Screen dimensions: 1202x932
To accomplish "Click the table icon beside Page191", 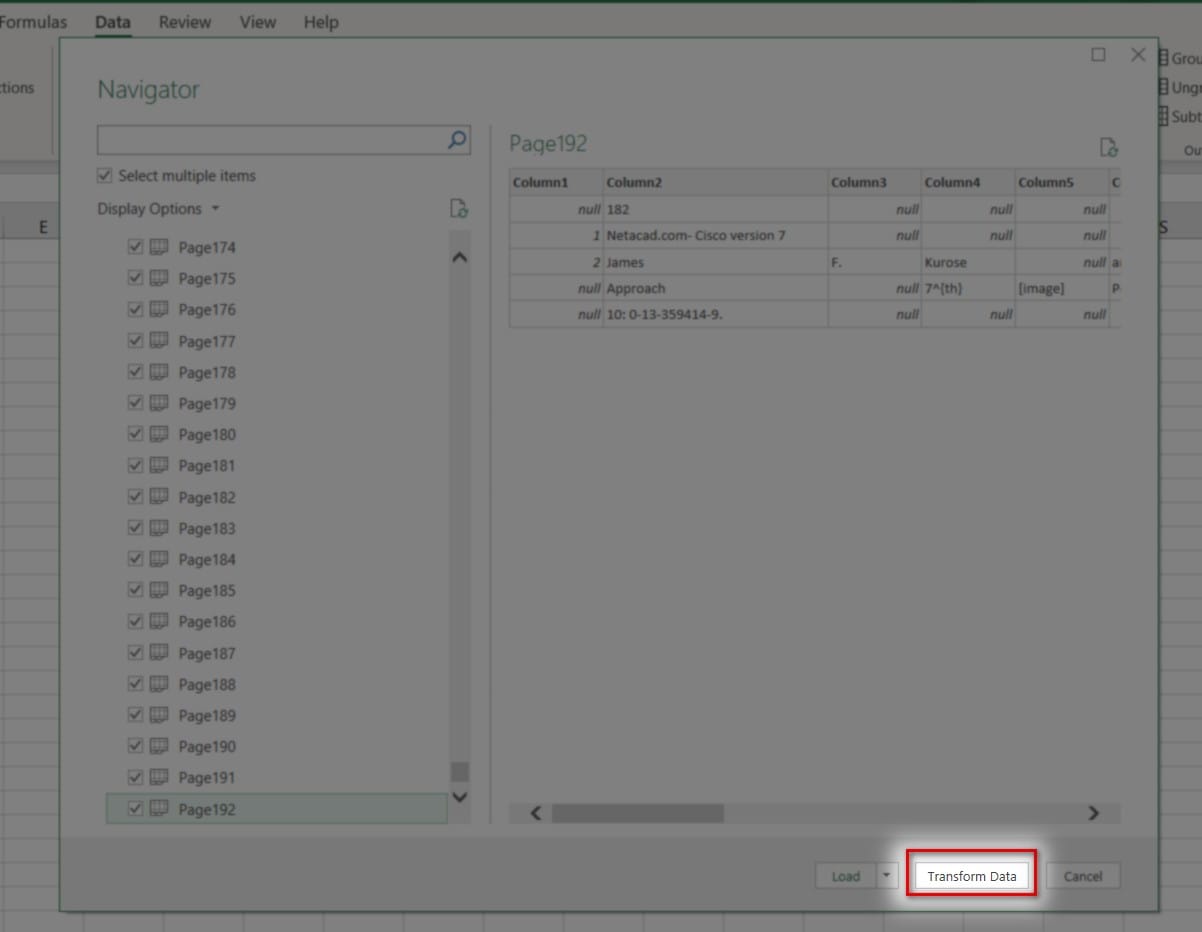I will (x=158, y=777).
